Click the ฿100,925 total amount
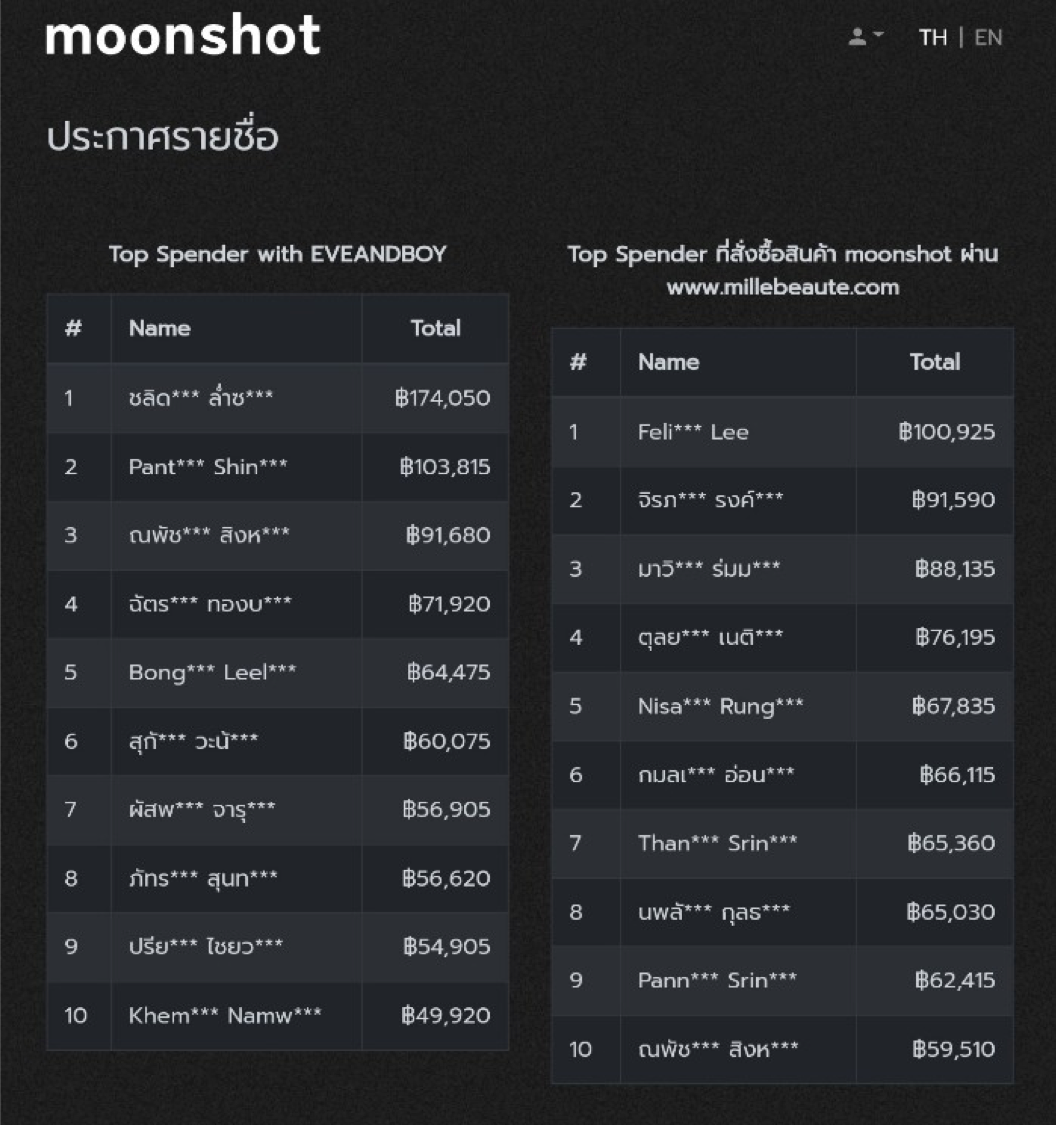 947,432
